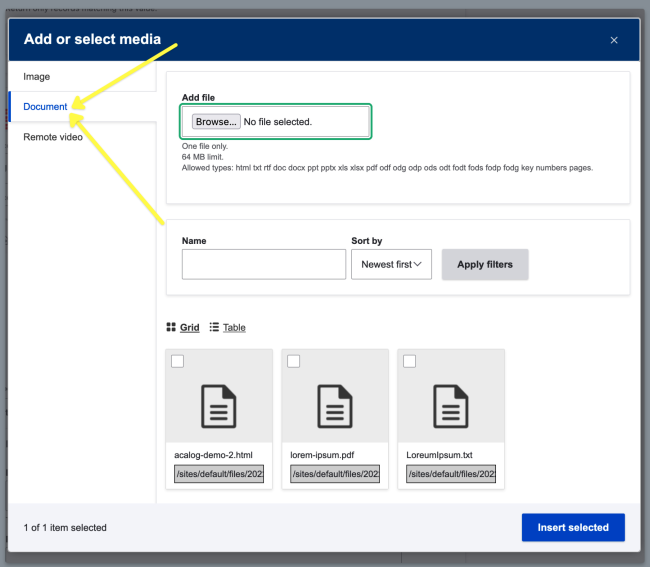This screenshot has height=567, width=650.
Task: Select the lorem-ipsum.pdf checkbox
Action: coord(294,362)
